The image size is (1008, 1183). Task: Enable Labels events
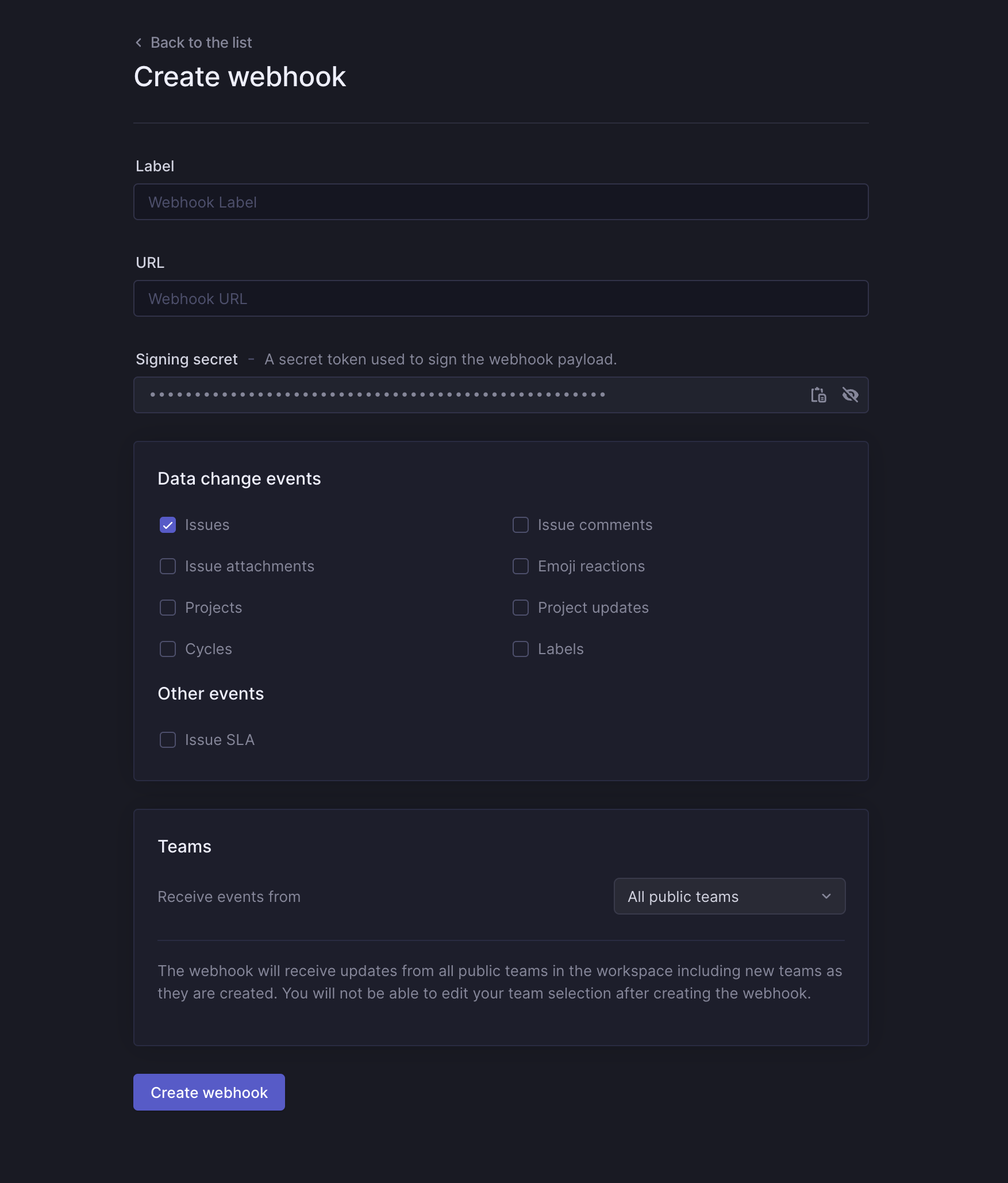520,649
